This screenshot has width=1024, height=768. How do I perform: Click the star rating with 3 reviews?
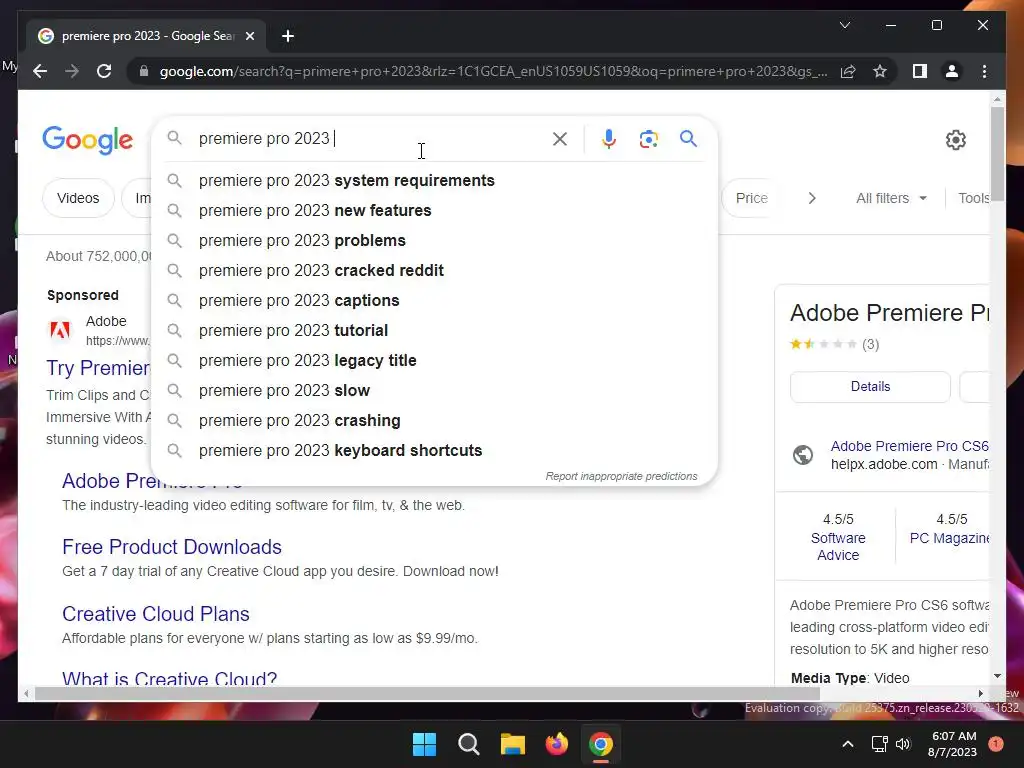[834, 344]
